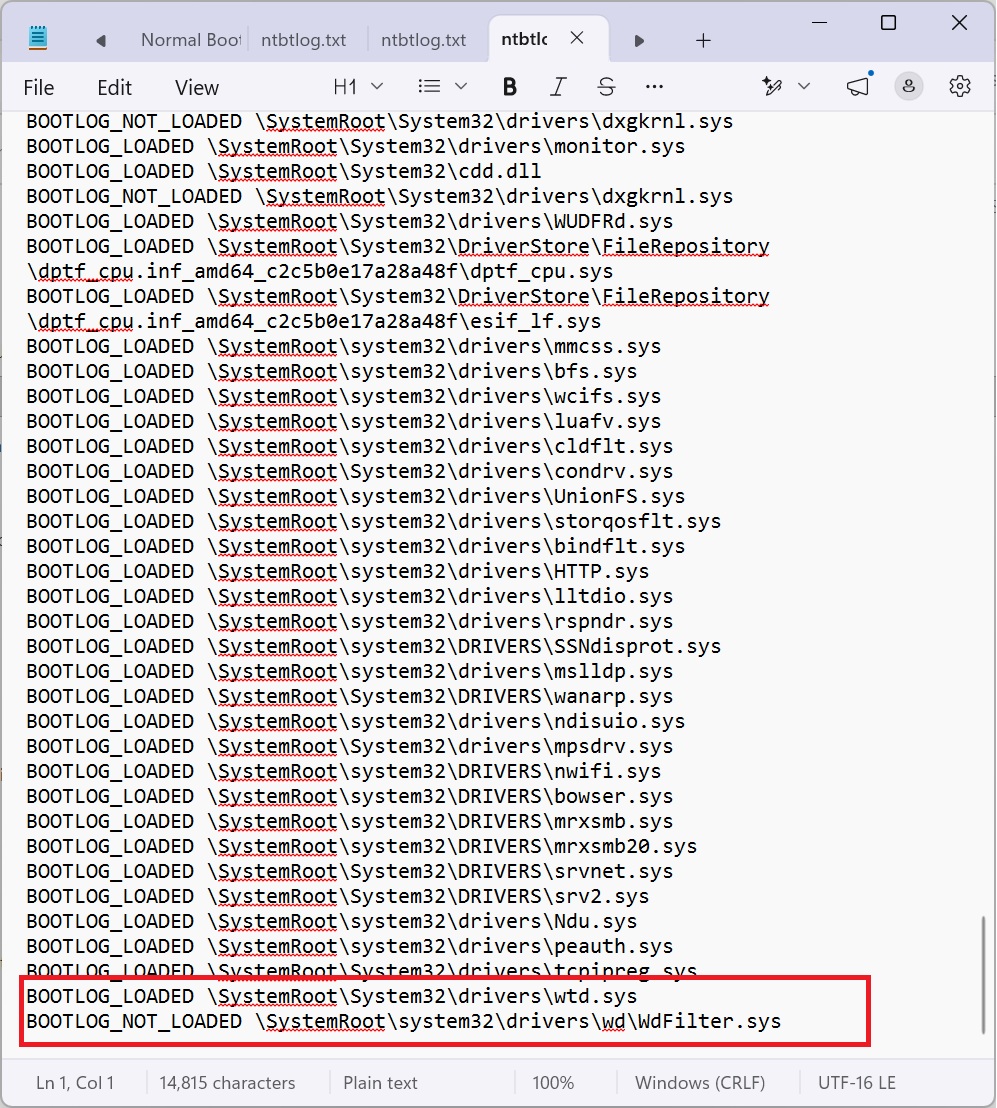This screenshot has height=1108, width=997.
Task: Open the account profile icon
Action: click(909, 86)
